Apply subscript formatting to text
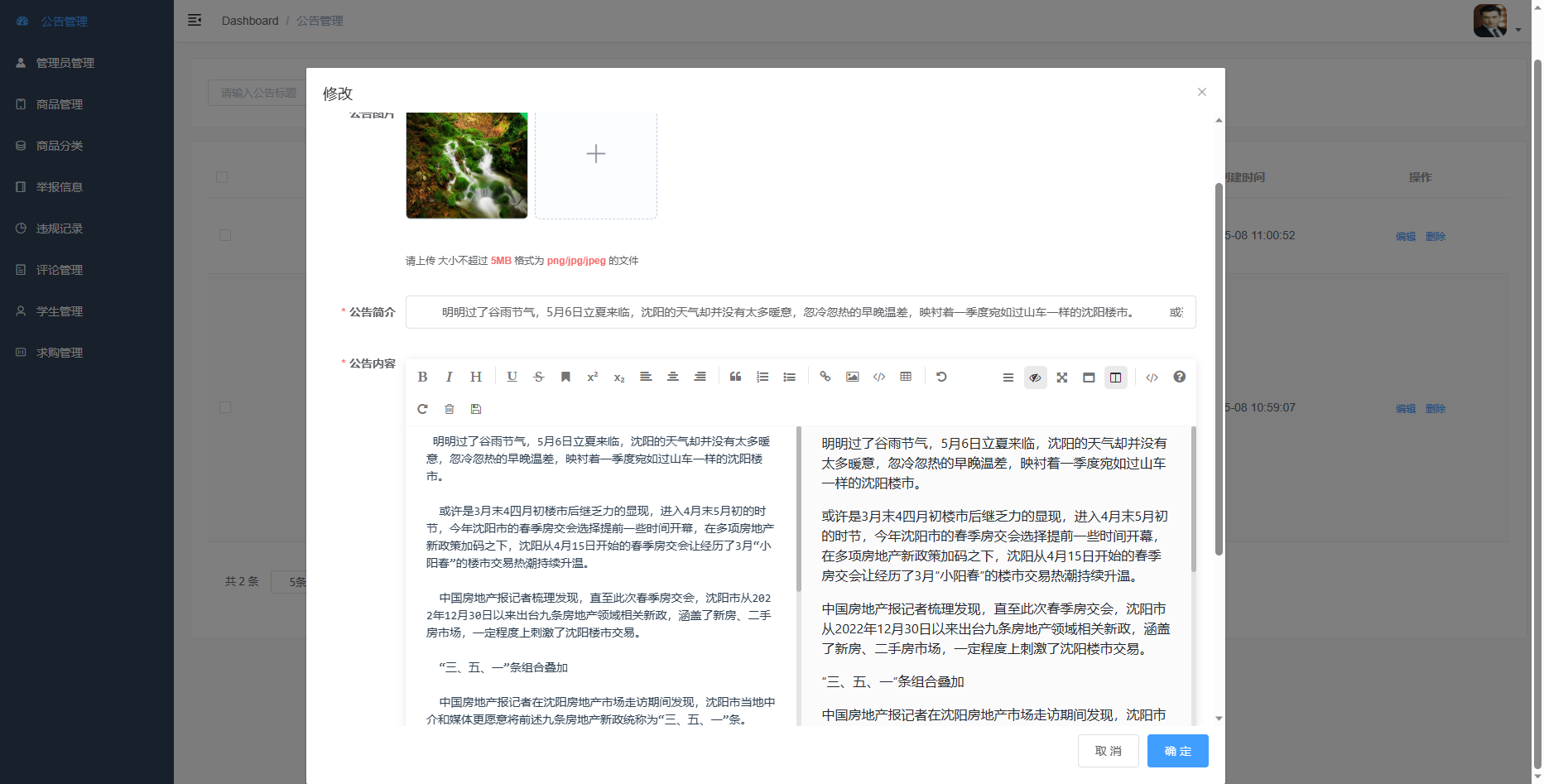 coord(618,377)
